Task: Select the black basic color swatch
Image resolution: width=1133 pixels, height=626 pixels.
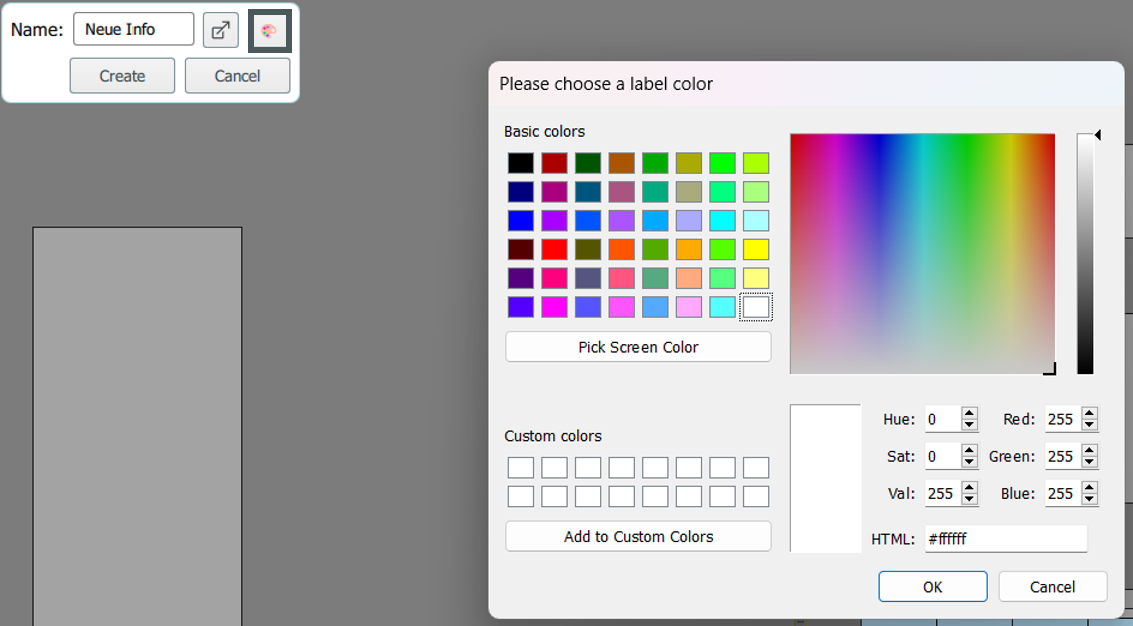Action: [x=519, y=162]
